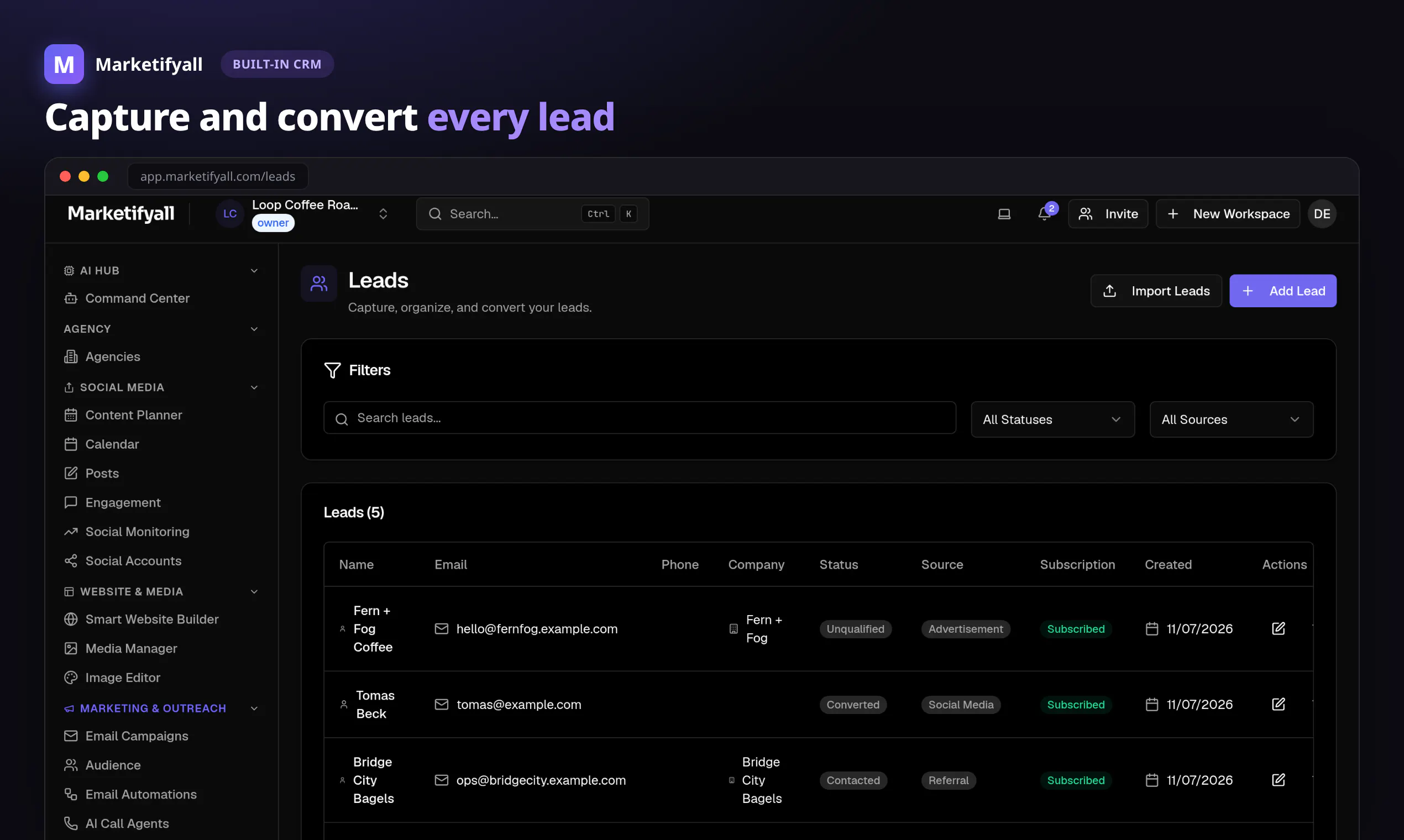Click the Import Leads button
The image size is (1404, 840).
click(x=1156, y=291)
